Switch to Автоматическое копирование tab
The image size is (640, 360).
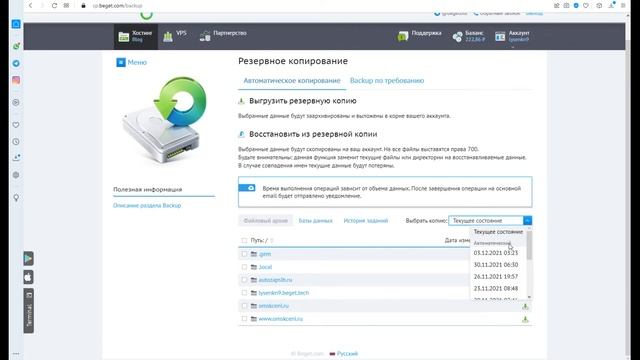(292, 80)
